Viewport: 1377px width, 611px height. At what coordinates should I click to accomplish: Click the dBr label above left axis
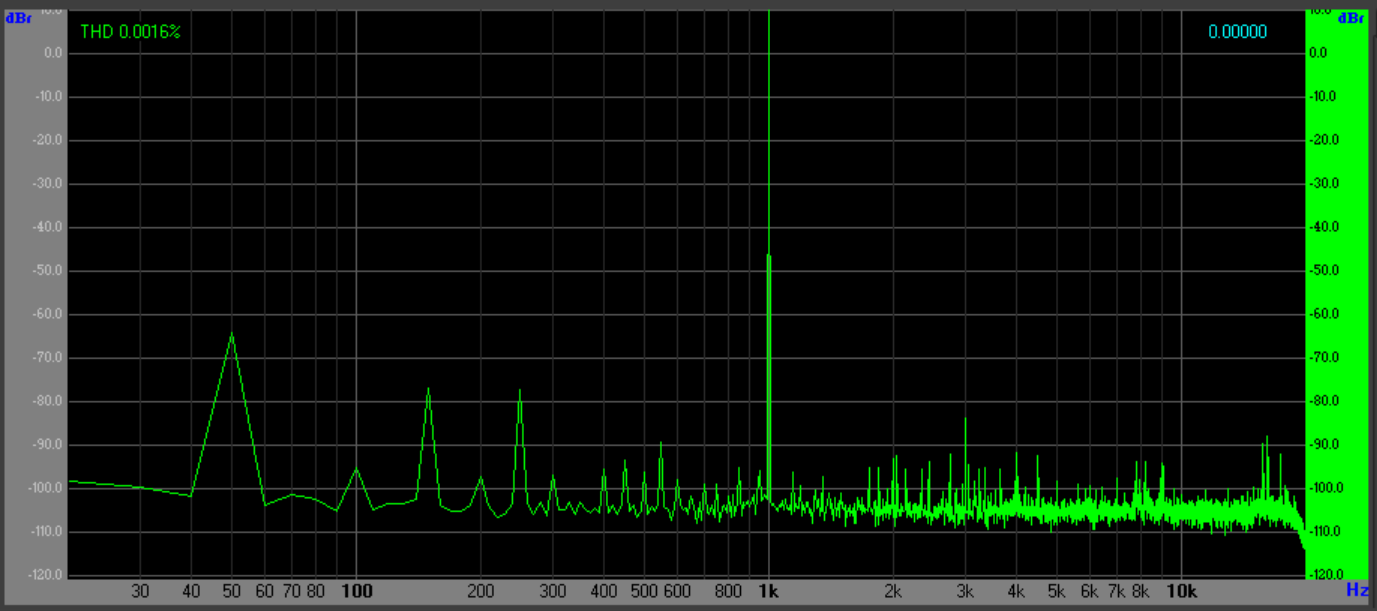[x=20, y=18]
